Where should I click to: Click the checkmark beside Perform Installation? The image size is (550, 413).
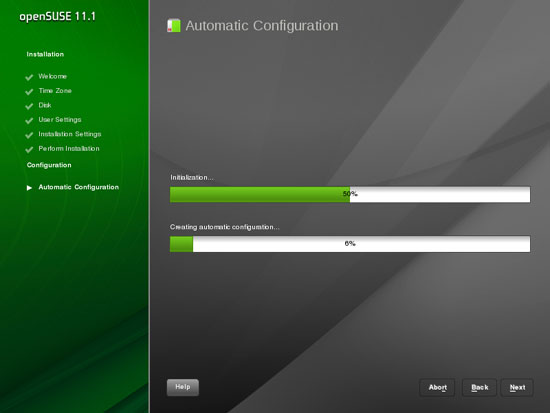coord(29,149)
